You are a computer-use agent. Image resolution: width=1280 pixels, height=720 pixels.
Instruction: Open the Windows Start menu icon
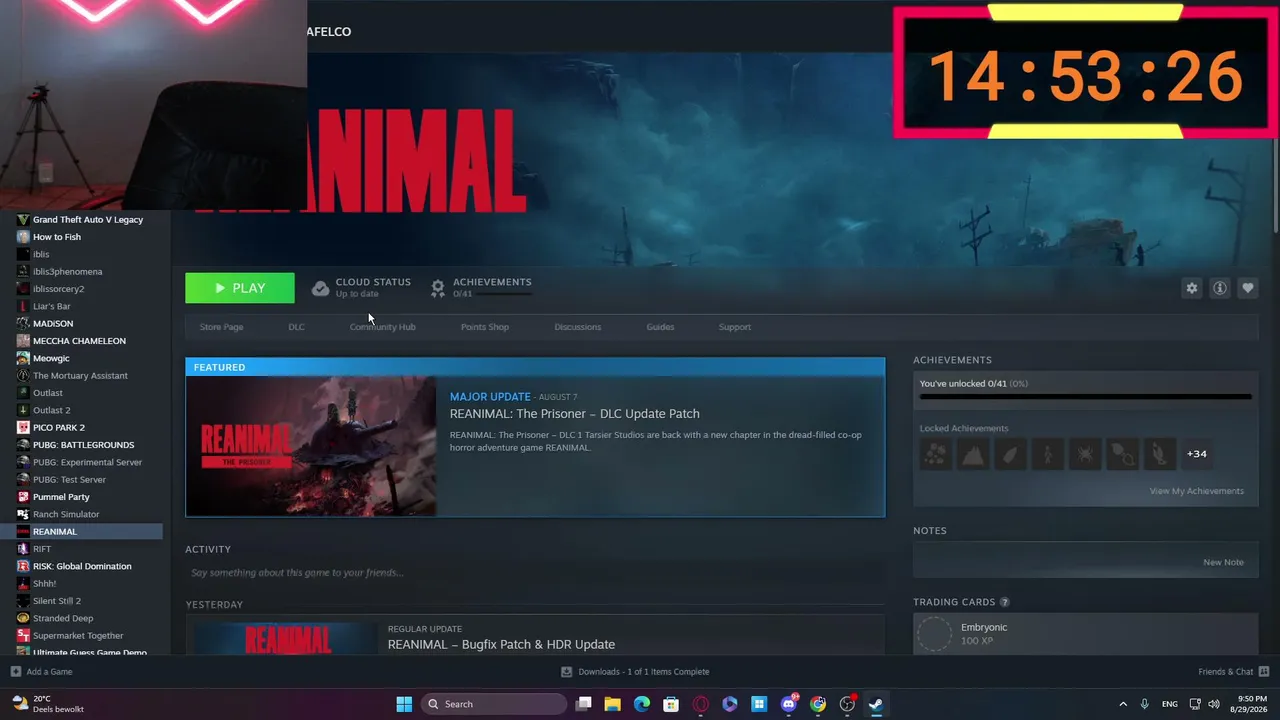404,704
